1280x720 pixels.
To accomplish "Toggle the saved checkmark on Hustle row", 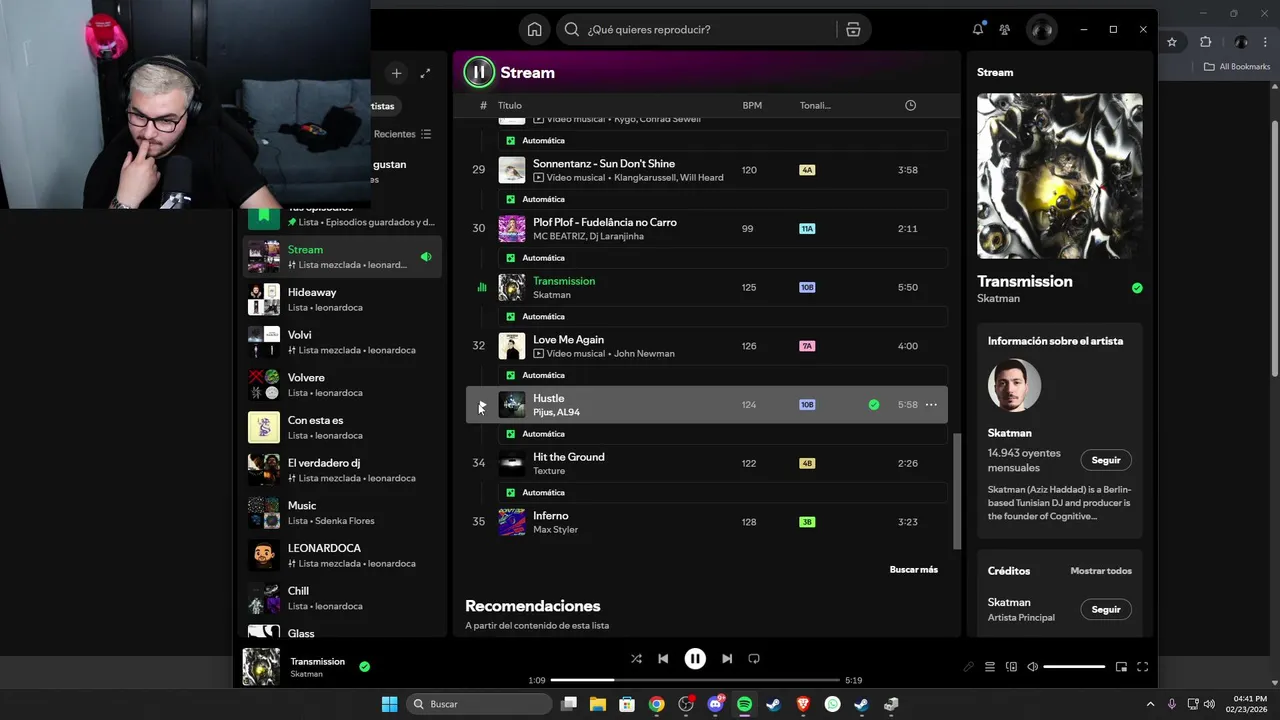I will pos(874,405).
